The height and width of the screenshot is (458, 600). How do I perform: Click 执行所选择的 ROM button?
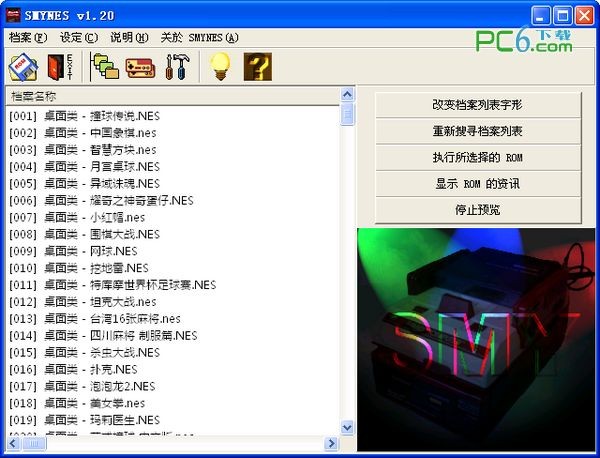click(478, 158)
